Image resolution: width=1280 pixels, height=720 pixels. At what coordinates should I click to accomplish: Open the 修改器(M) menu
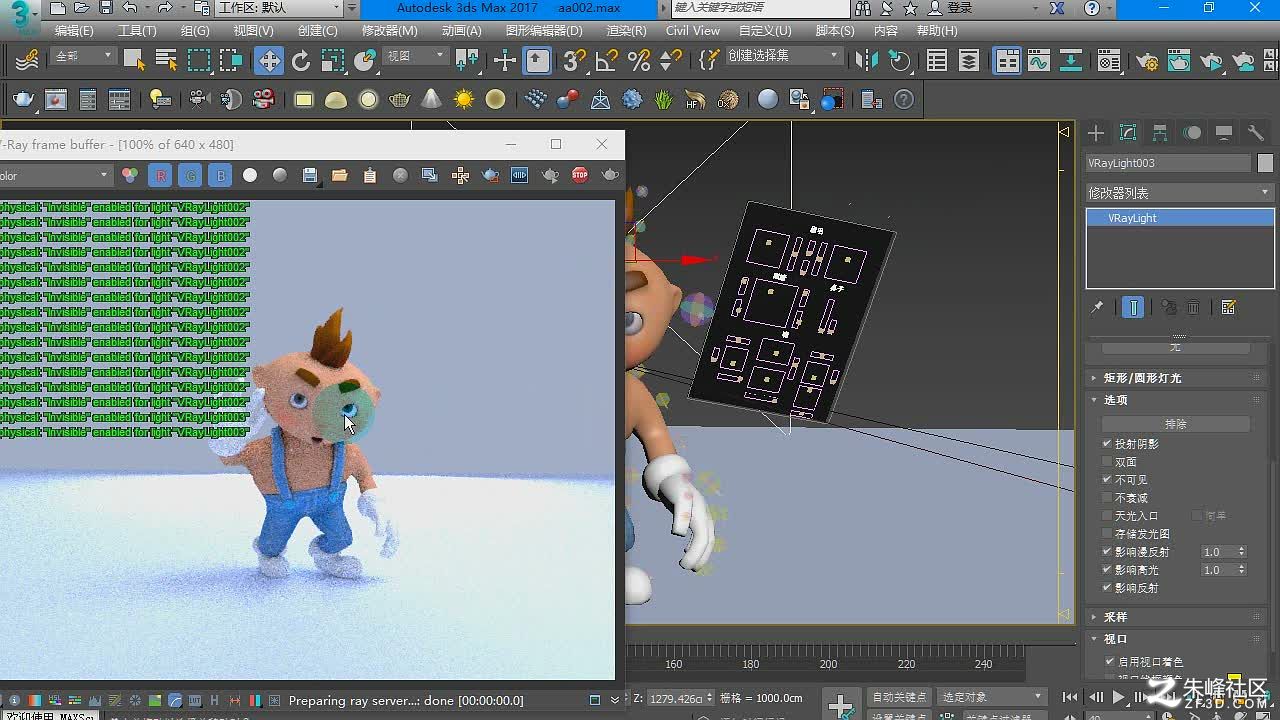point(389,31)
